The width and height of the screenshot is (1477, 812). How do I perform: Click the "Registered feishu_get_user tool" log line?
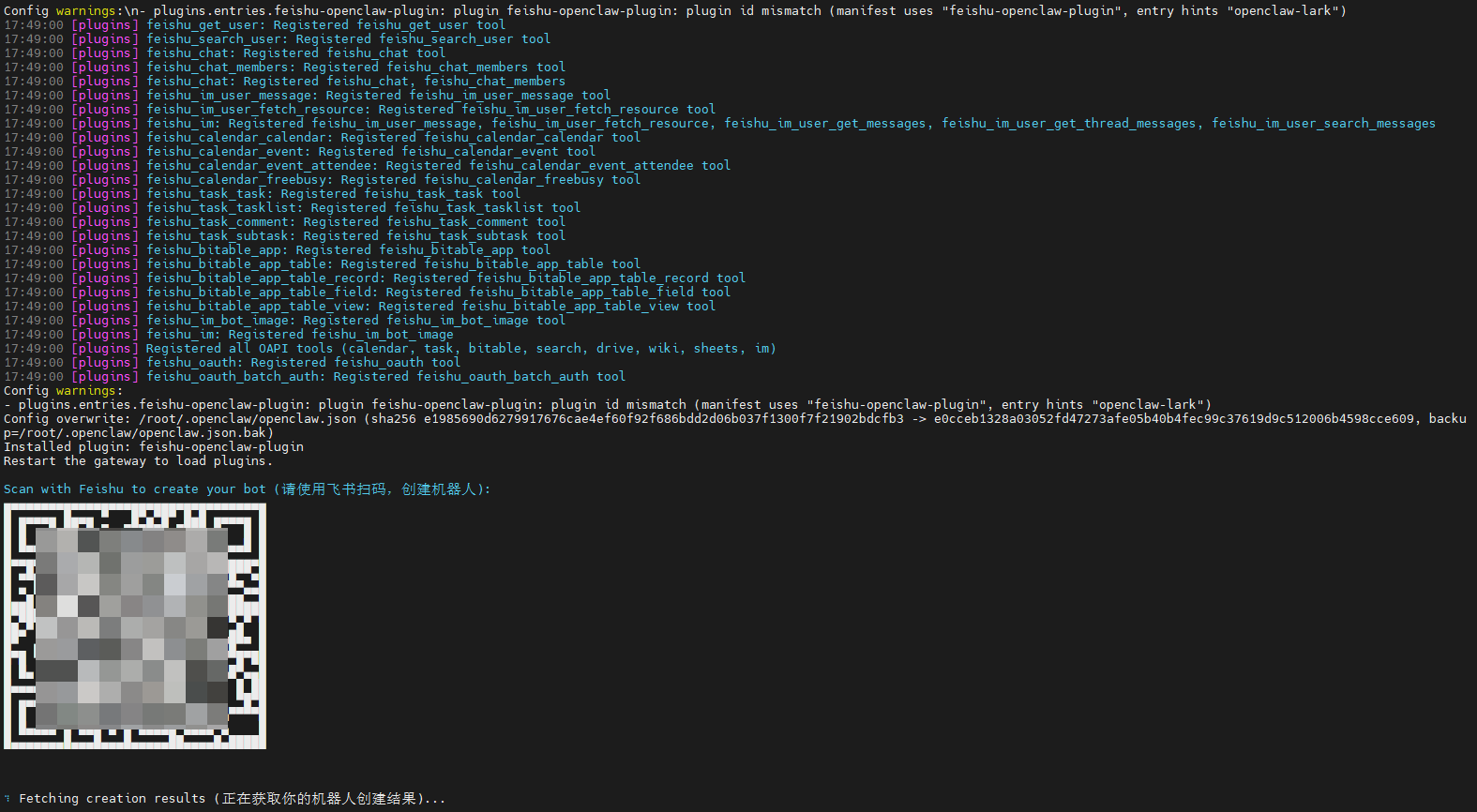click(x=255, y=25)
